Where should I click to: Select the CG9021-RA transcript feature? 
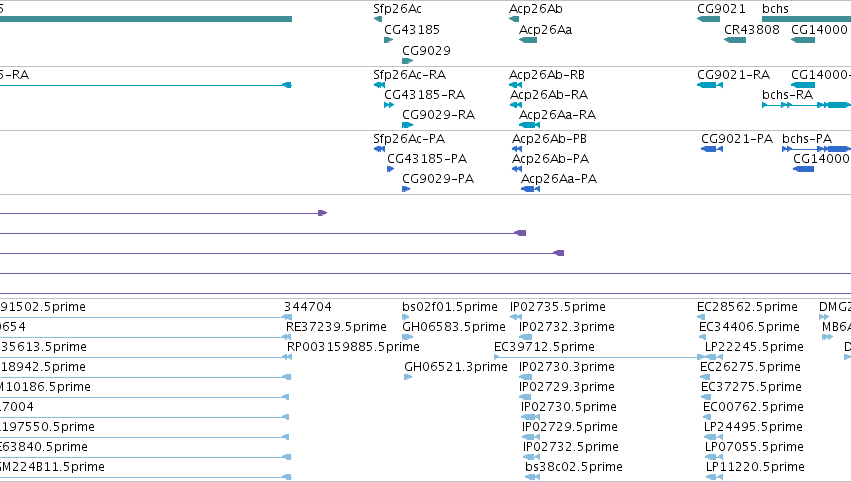pyautogui.click(x=710, y=85)
